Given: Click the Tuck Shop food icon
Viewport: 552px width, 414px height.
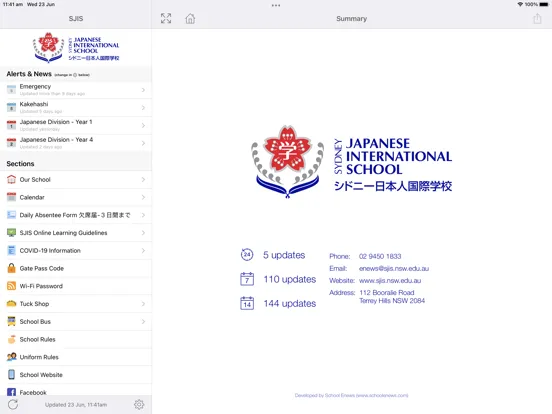Looking at the screenshot, I should pos(11,303).
